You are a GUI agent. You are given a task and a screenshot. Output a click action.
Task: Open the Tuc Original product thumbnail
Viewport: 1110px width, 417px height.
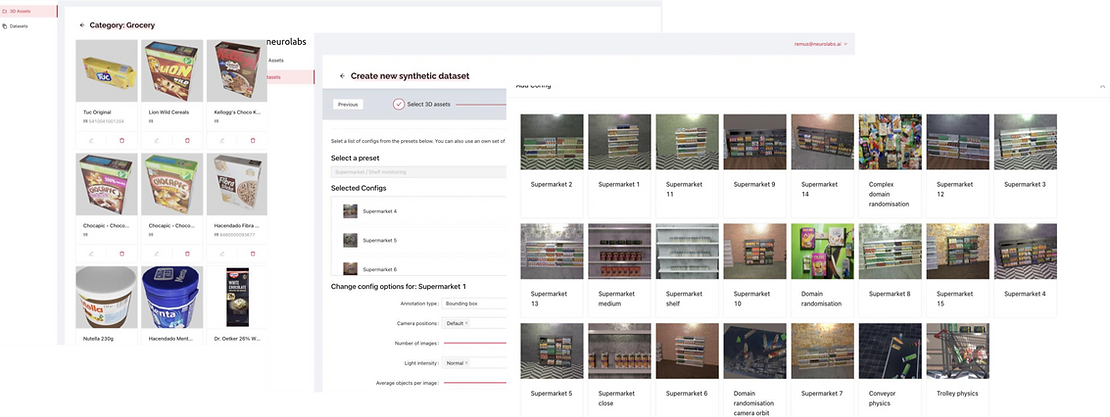106,70
